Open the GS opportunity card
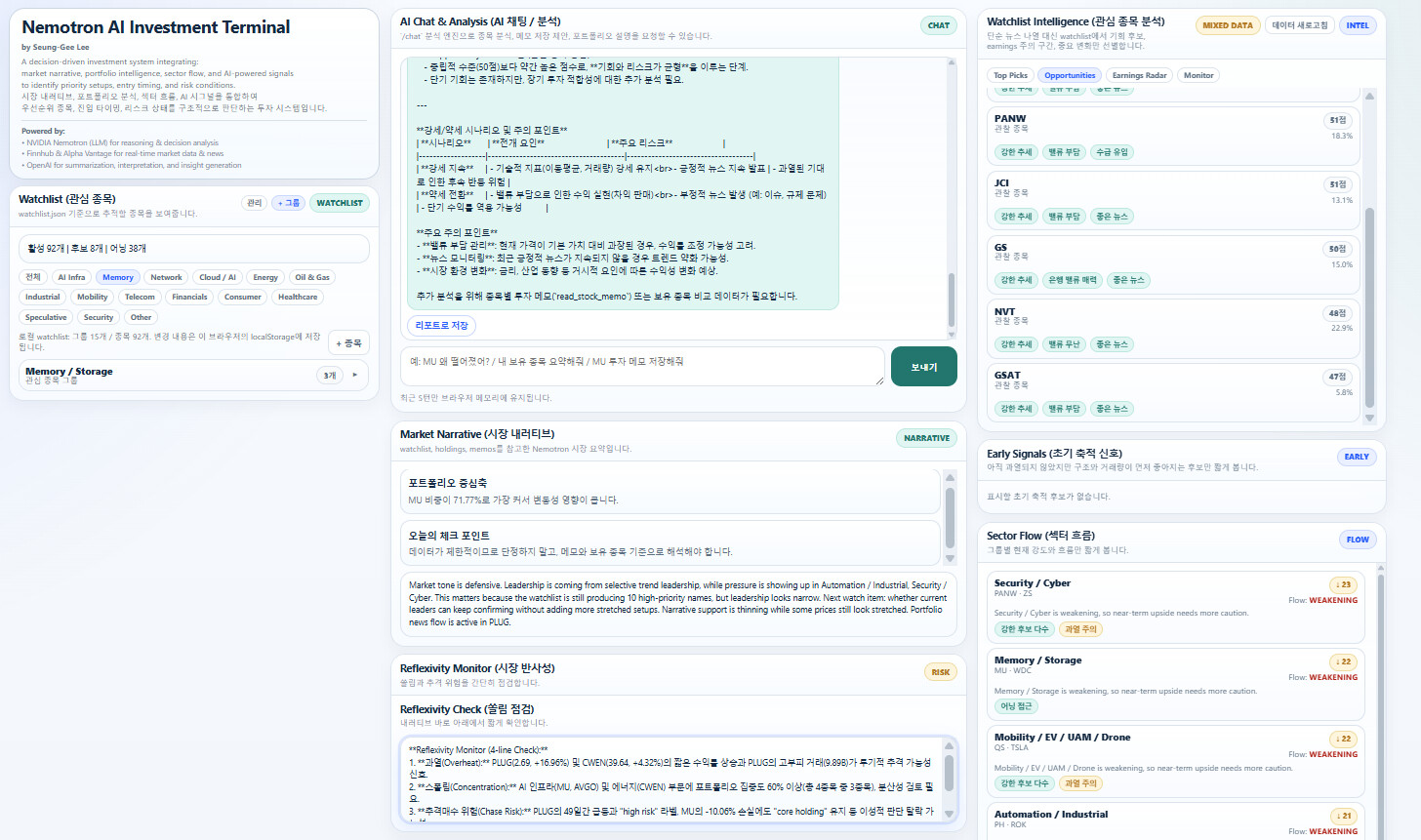 pyautogui.click(x=1173, y=263)
